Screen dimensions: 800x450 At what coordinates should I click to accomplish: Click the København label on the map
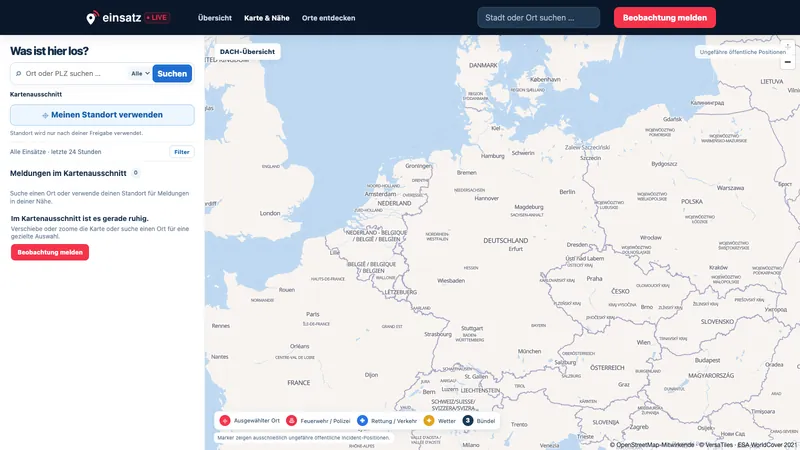[545, 80]
